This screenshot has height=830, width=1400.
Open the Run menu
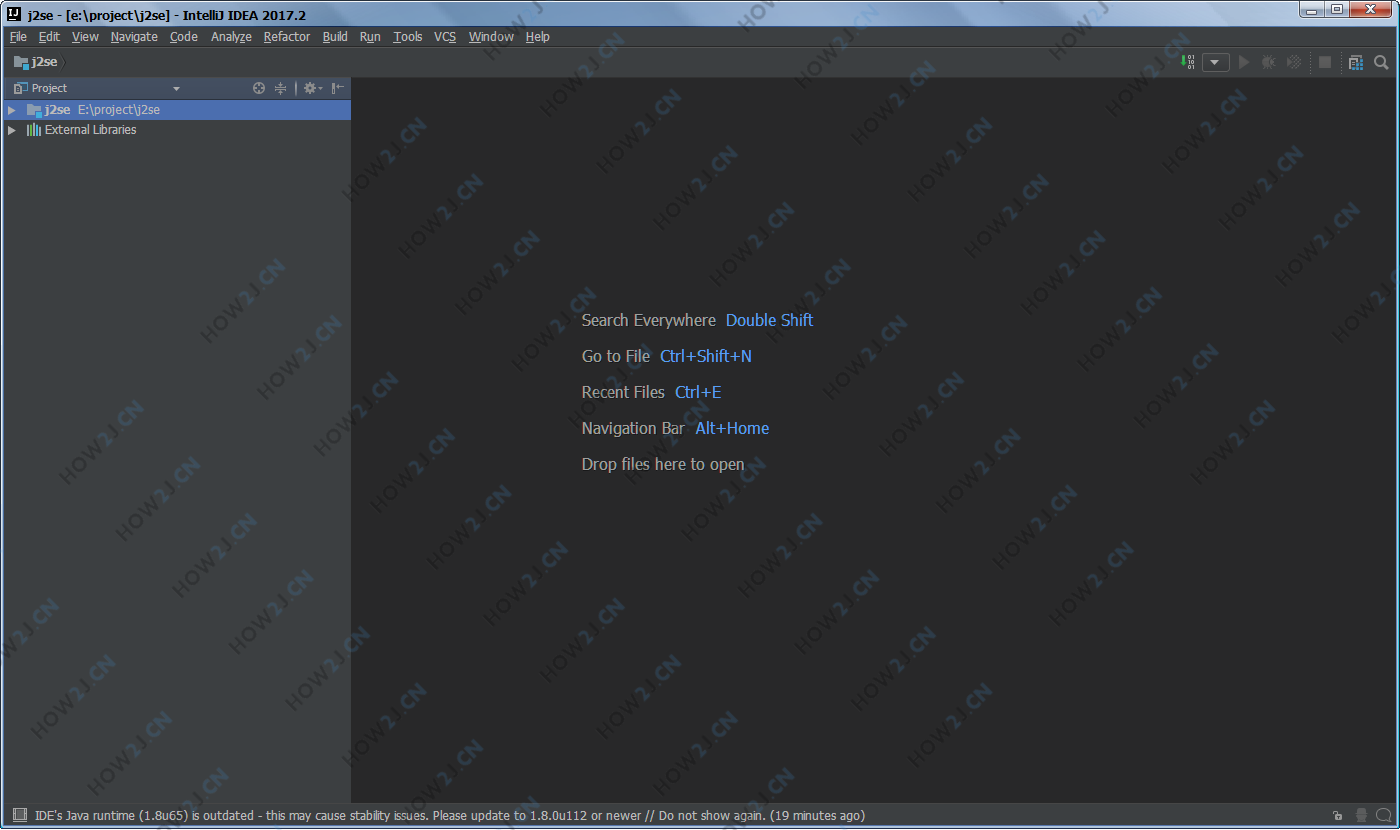coord(370,37)
